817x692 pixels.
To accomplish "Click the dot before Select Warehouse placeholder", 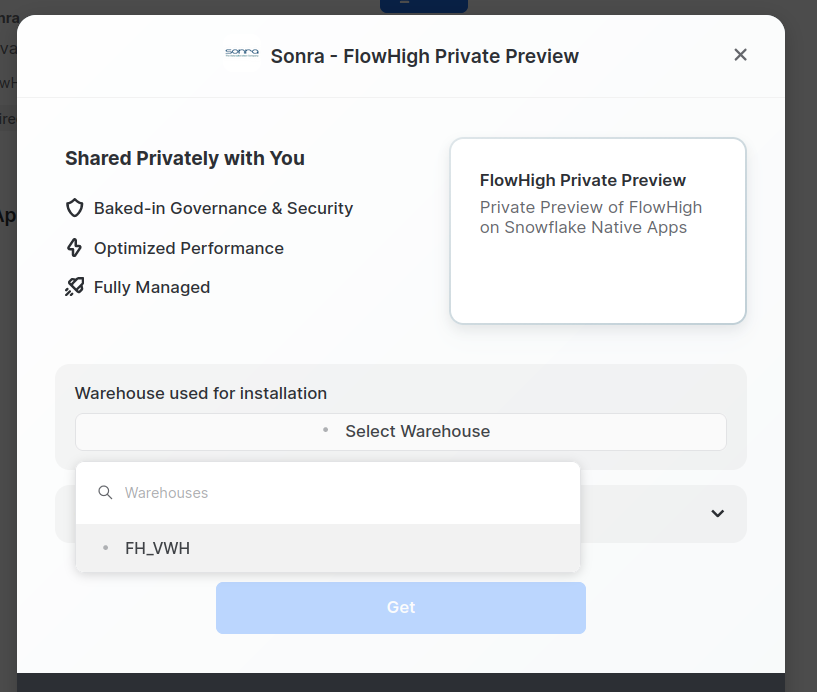I will 325,431.
